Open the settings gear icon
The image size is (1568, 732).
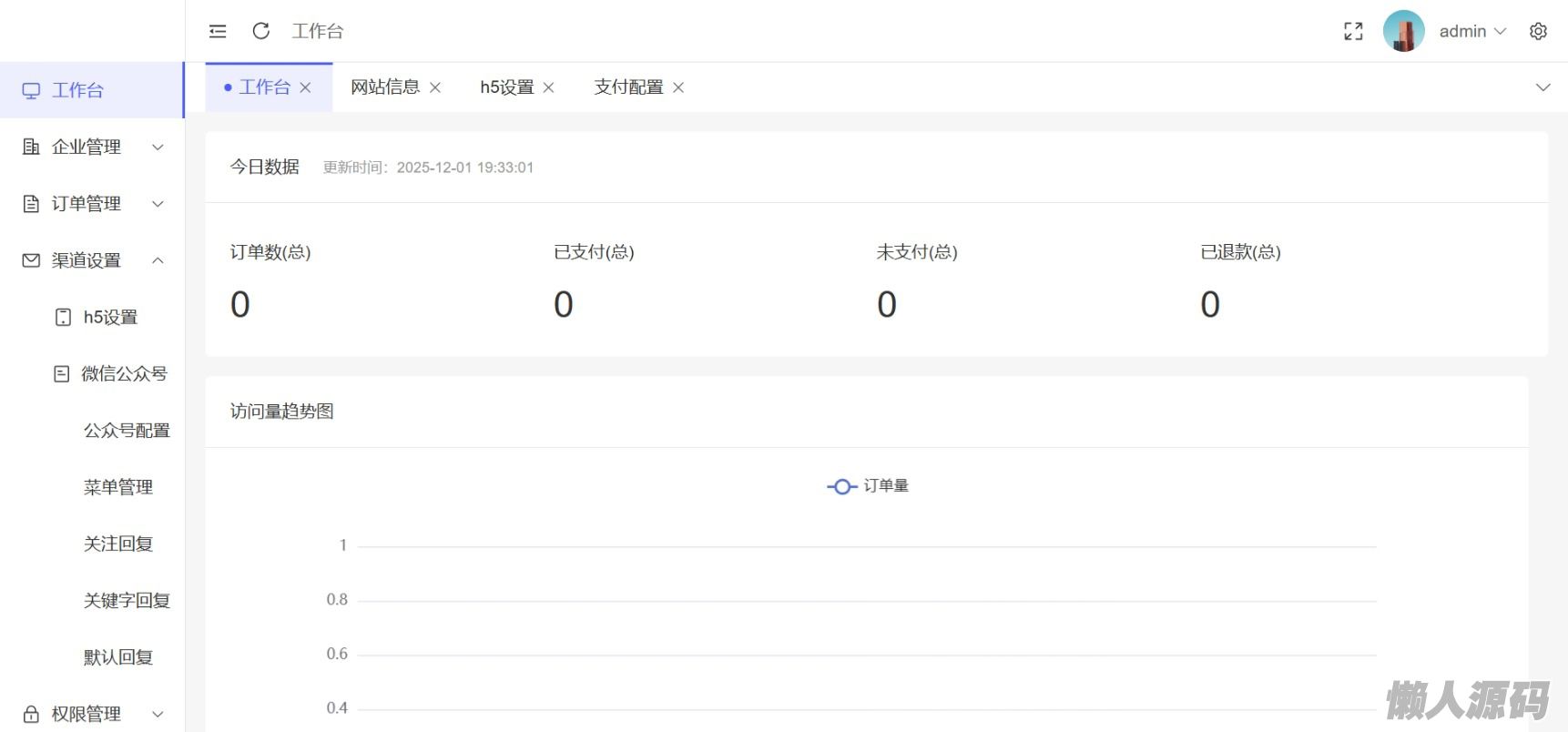point(1538,31)
